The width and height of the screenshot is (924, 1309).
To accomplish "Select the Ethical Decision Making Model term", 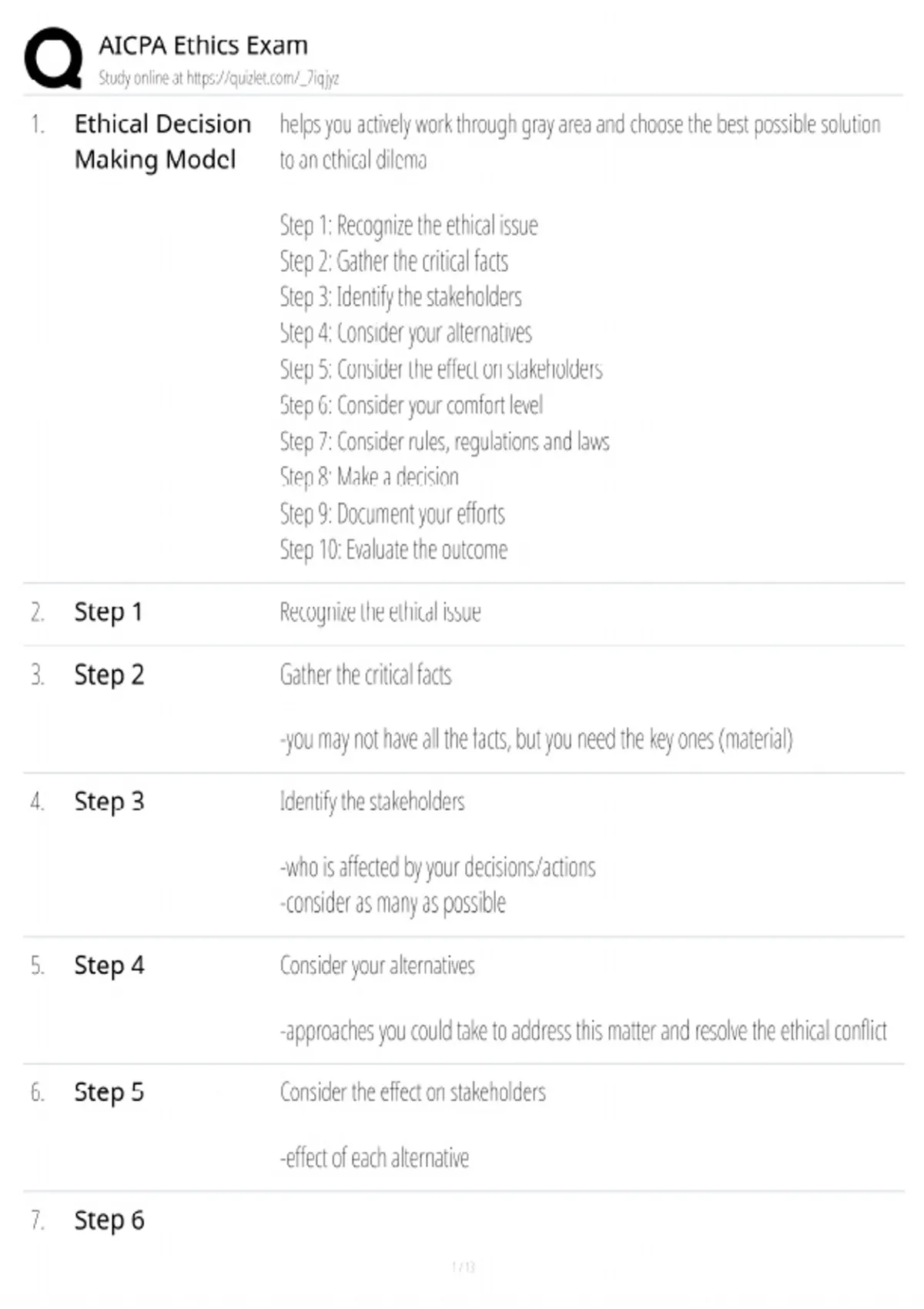I will (162, 142).
